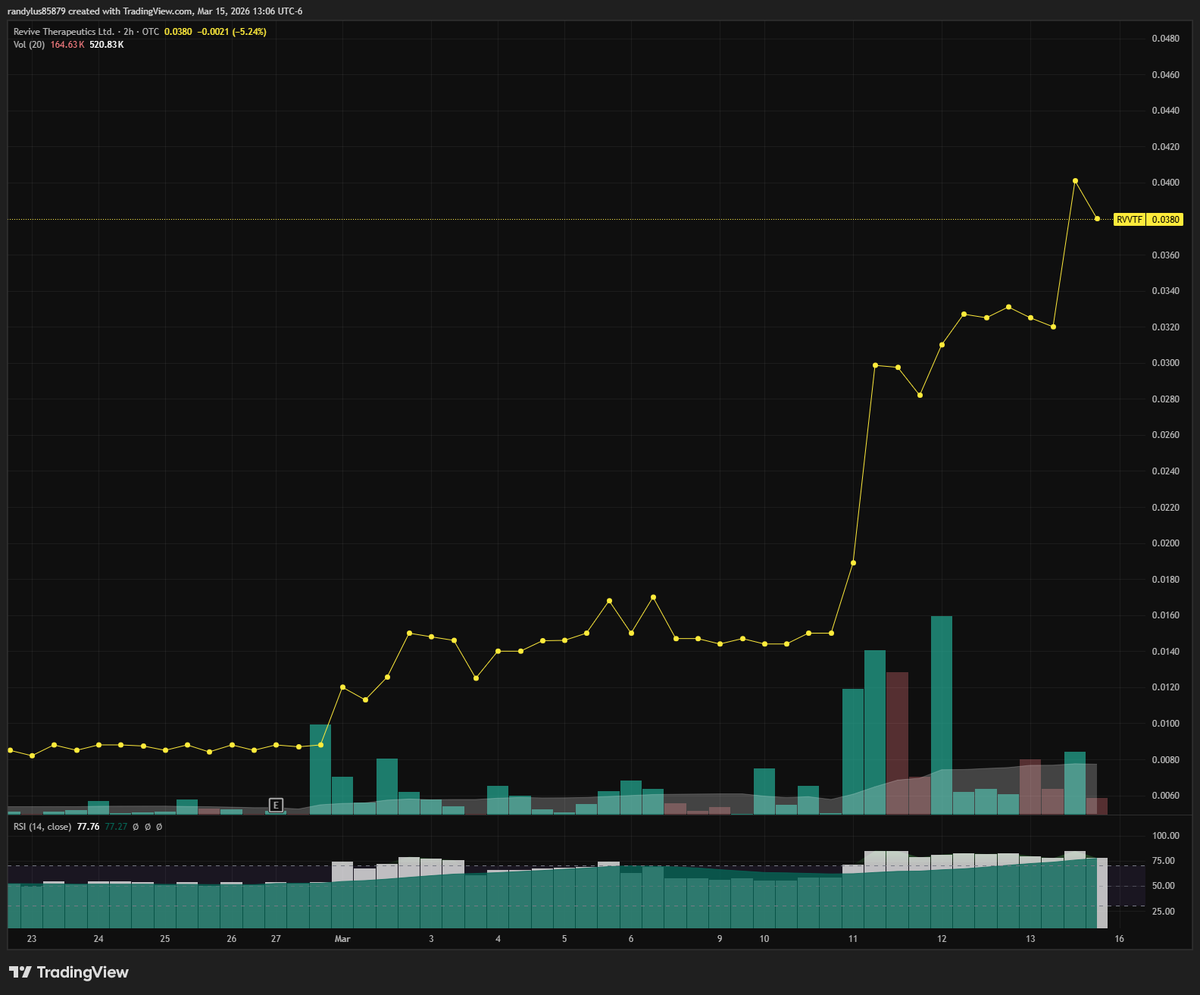Click the 0.0460 price axis label
The image size is (1200, 995).
point(1166,74)
